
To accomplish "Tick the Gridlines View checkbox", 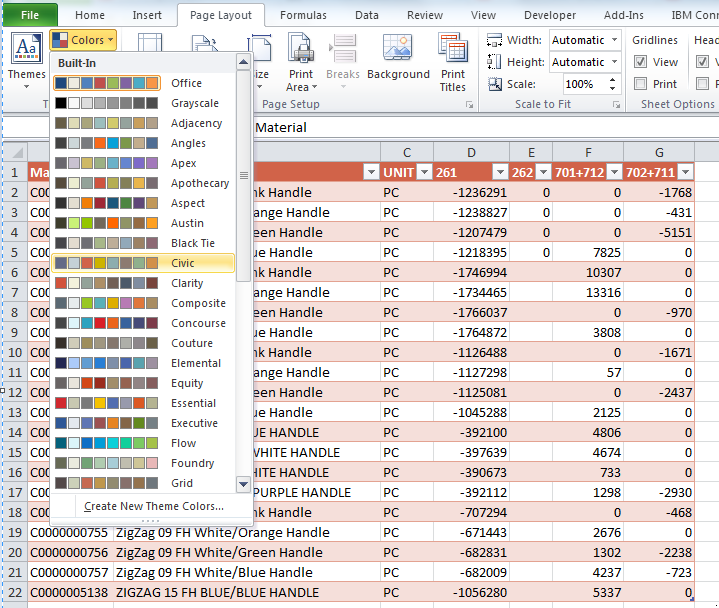I will 641,62.
